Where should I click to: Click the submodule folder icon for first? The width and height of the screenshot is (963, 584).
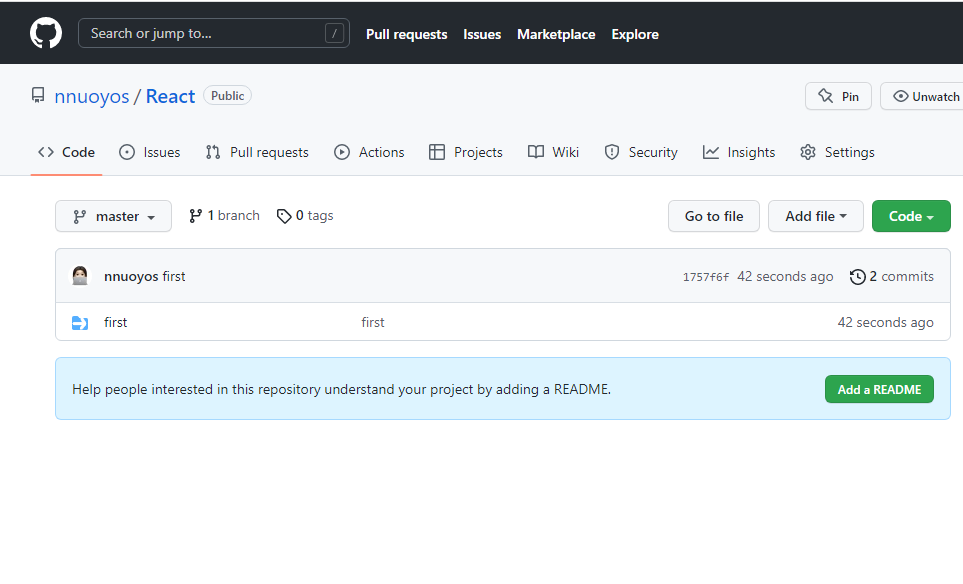80,322
